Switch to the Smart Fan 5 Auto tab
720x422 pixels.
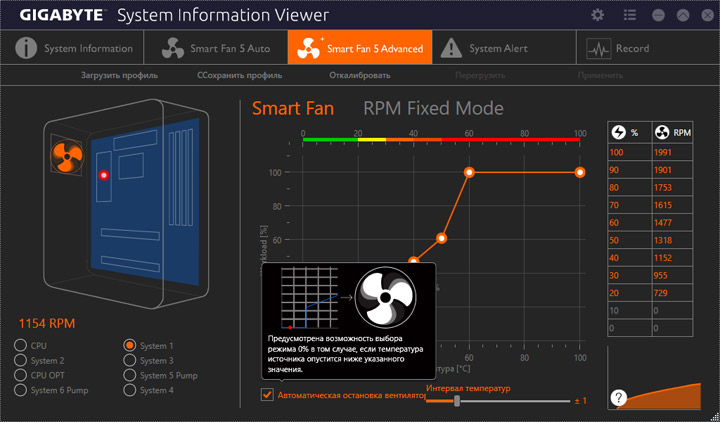pos(216,48)
